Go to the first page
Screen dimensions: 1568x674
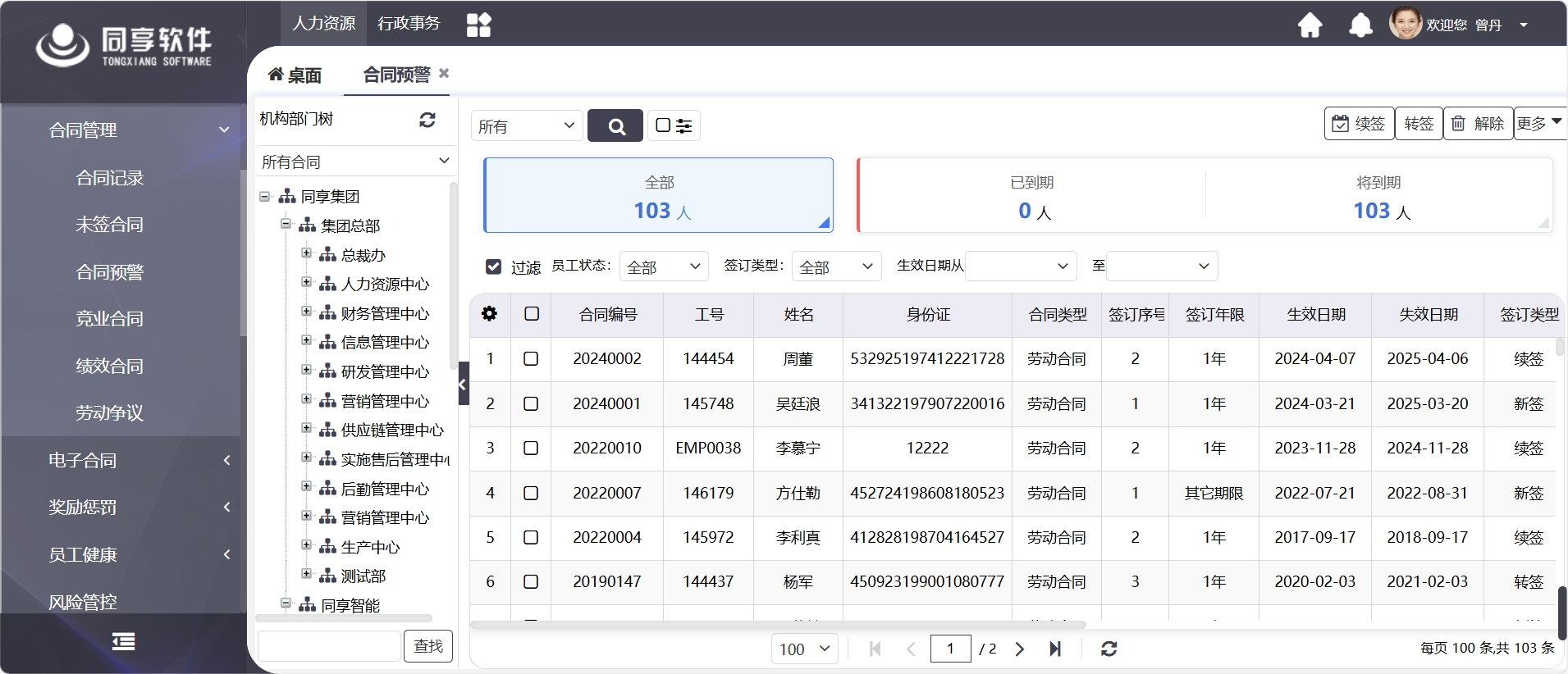pyautogui.click(x=875, y=649)
